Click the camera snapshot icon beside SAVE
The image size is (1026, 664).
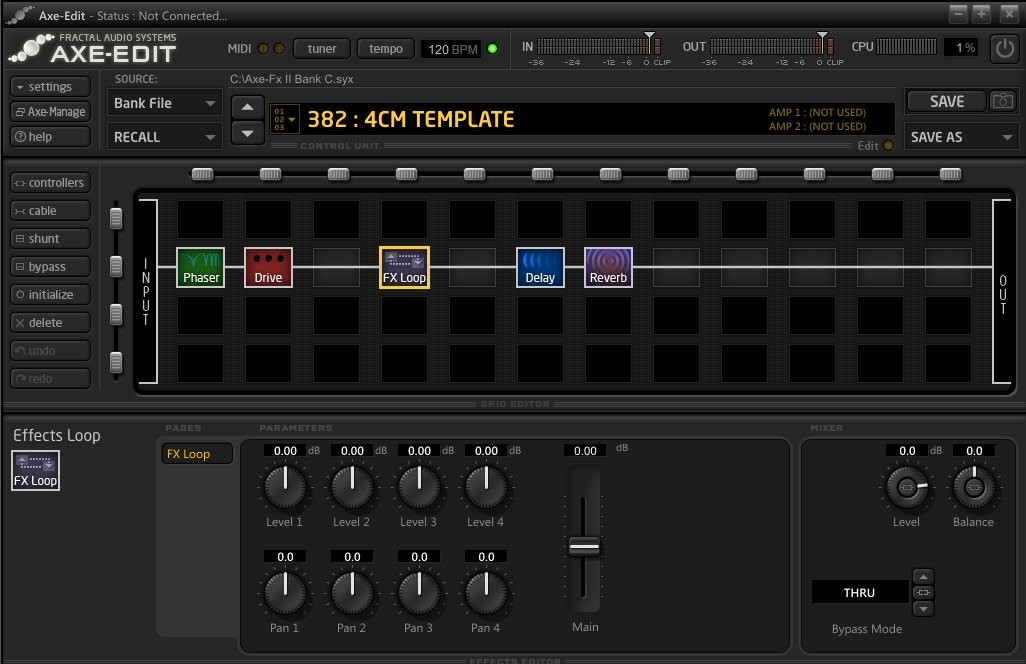[1002, 101]
